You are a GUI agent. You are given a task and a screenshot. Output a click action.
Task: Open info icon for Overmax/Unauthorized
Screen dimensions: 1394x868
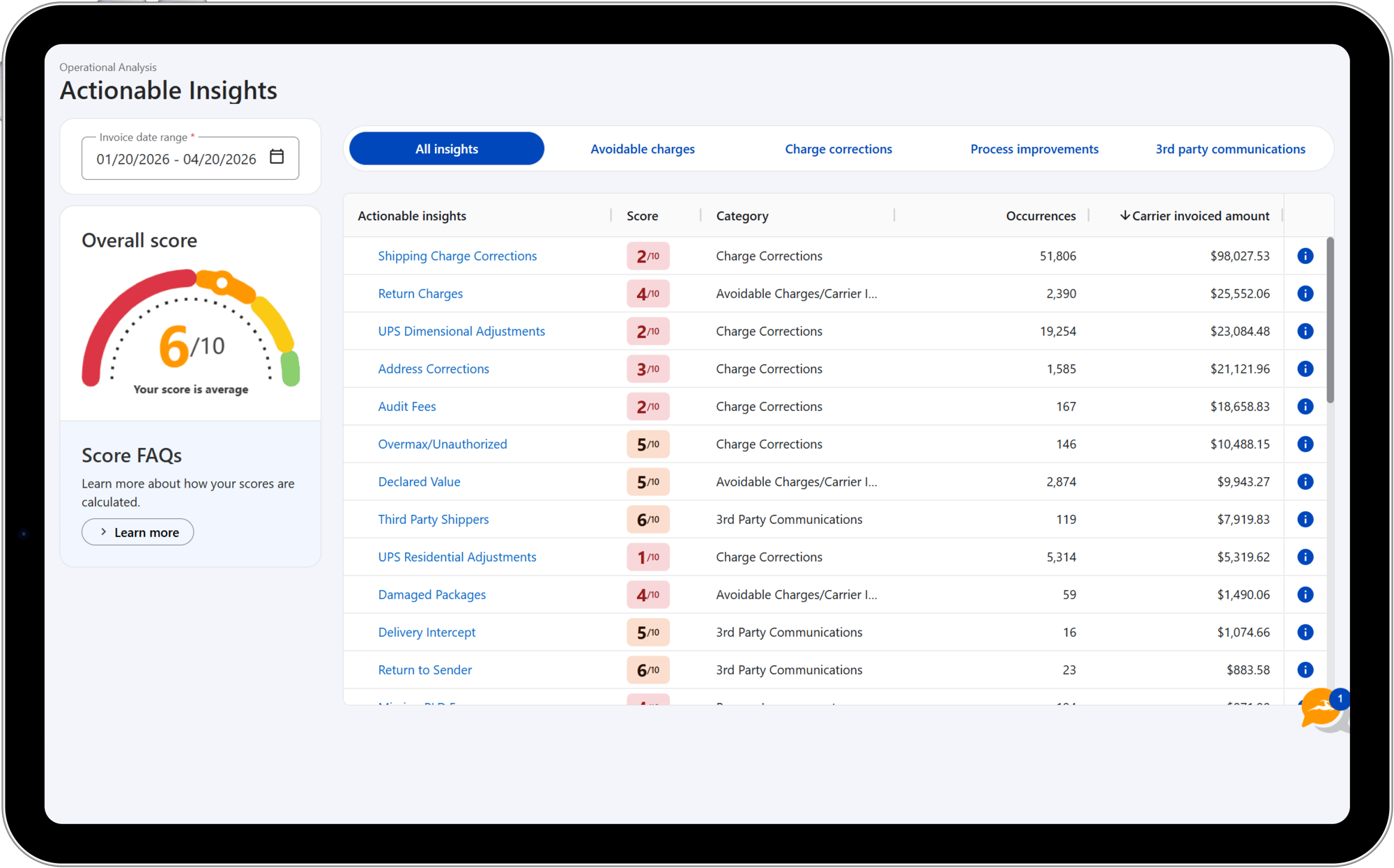(1305, 444)
